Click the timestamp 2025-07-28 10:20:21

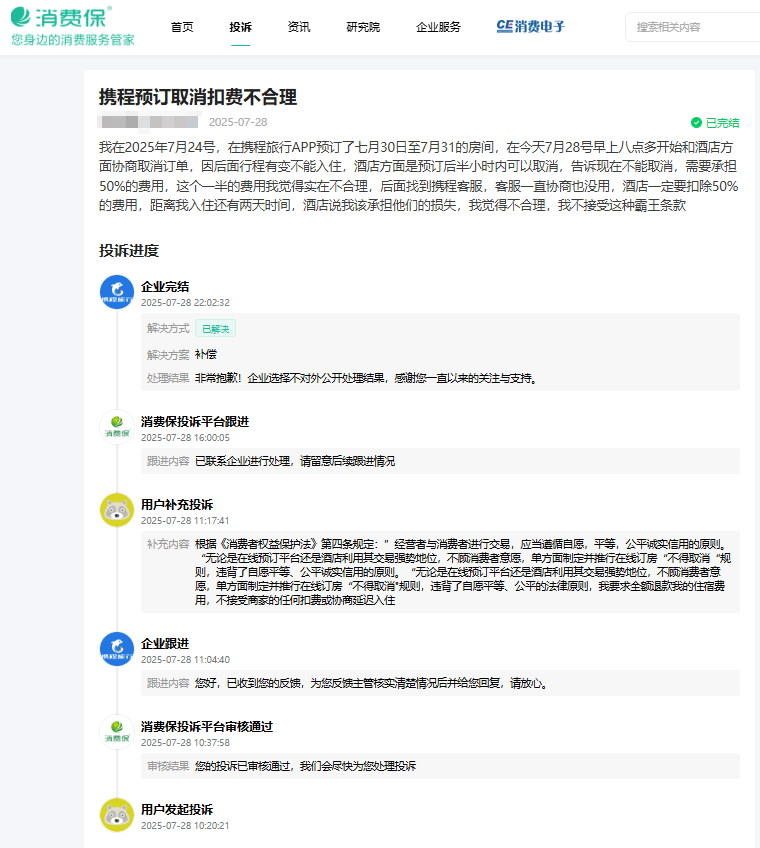[x=185, y=825]
